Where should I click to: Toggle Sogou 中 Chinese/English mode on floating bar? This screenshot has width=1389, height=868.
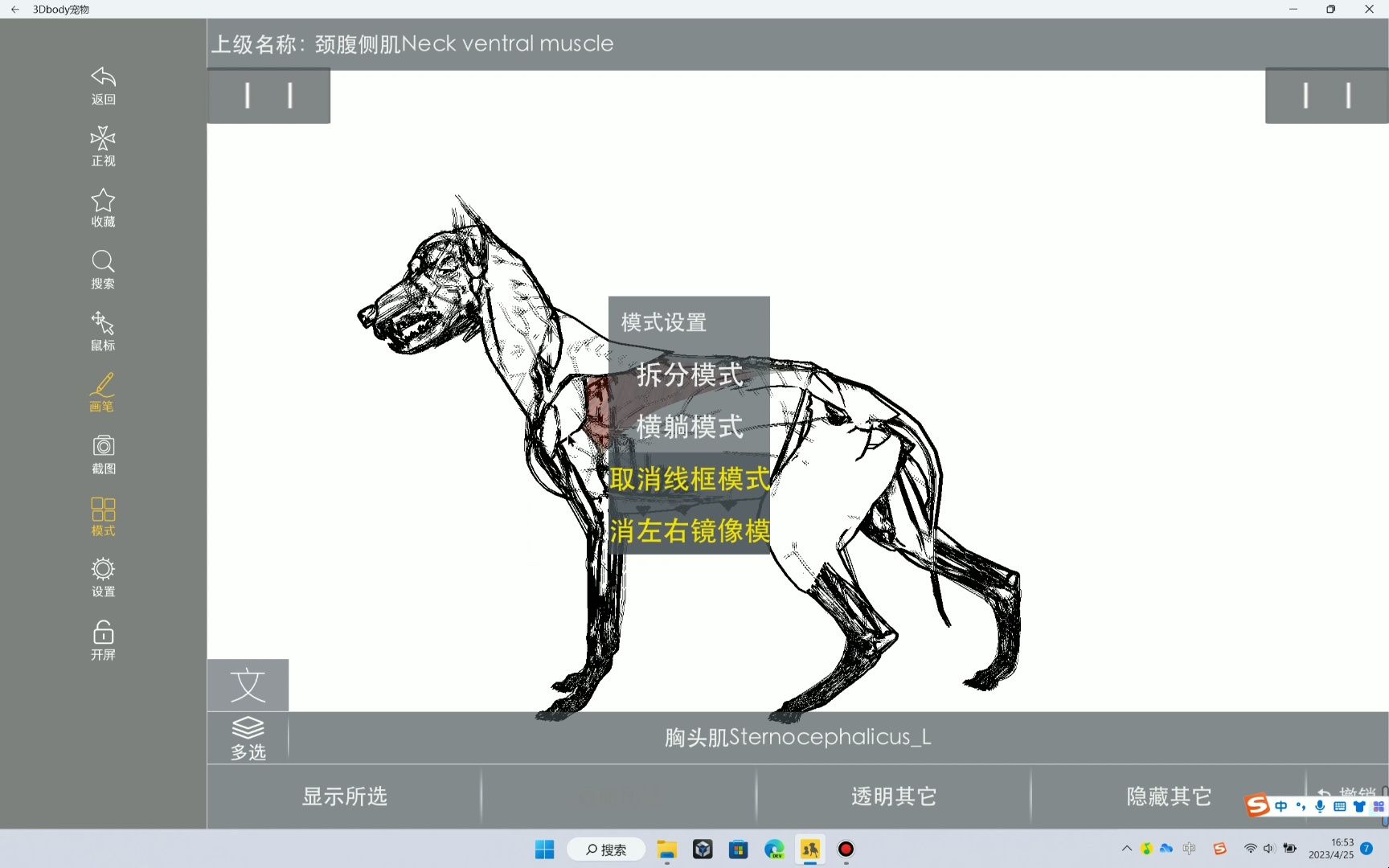tap(1281, 806)
